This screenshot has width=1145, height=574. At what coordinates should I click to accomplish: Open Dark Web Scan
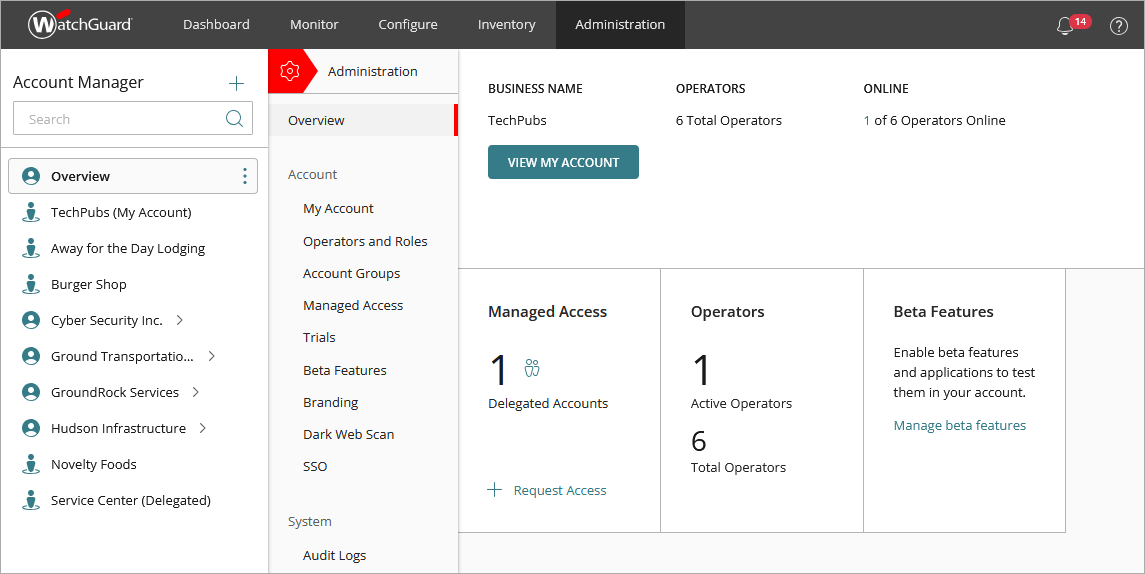pos(348,435)
